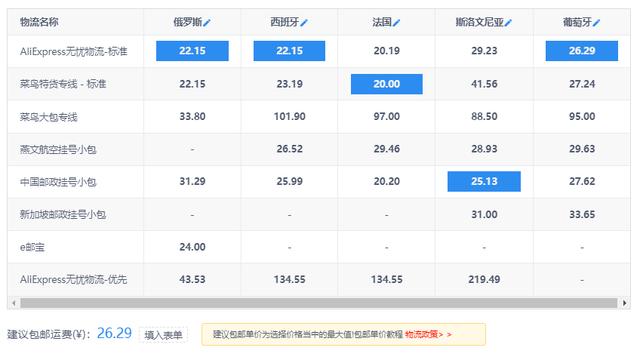Choose the 41.56 price cell
This screenshot has height=363, width=640.
pyautogui.click(x=484, y=84)
